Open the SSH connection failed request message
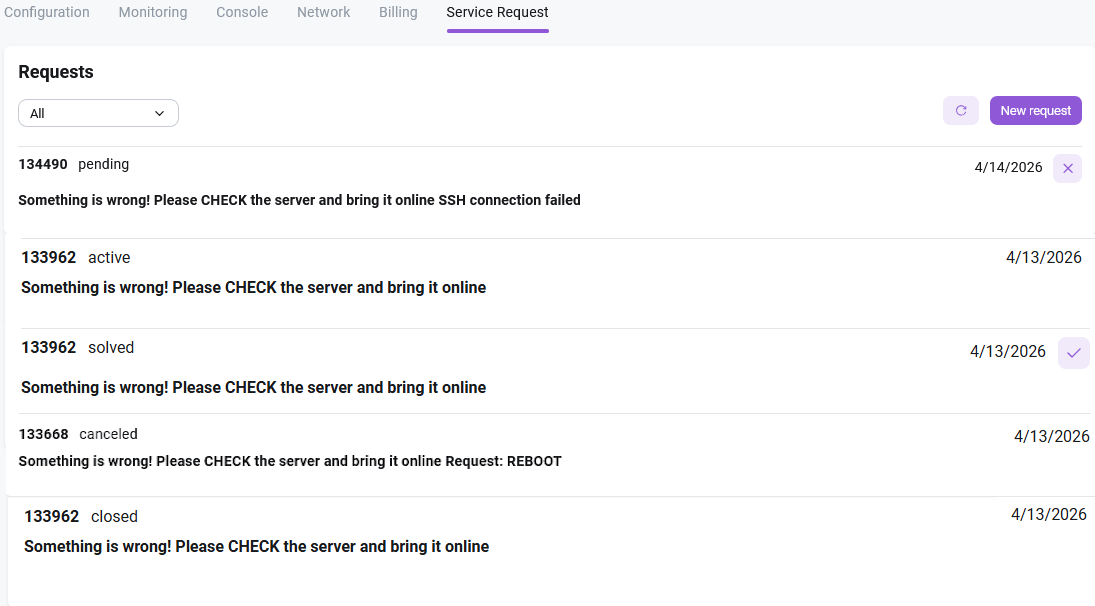Viewport: 1095px width, 606px height. click(299, 200)
